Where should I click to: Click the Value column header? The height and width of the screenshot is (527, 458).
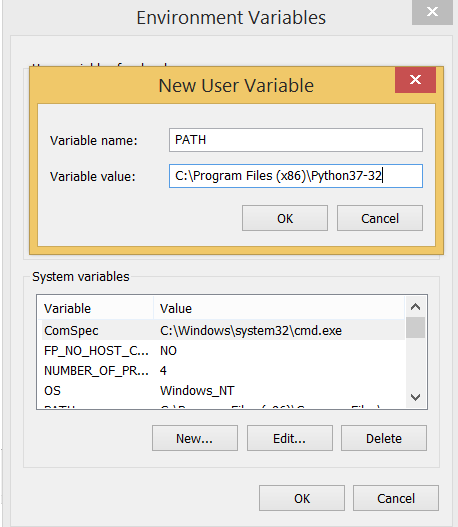click(279, 308)
